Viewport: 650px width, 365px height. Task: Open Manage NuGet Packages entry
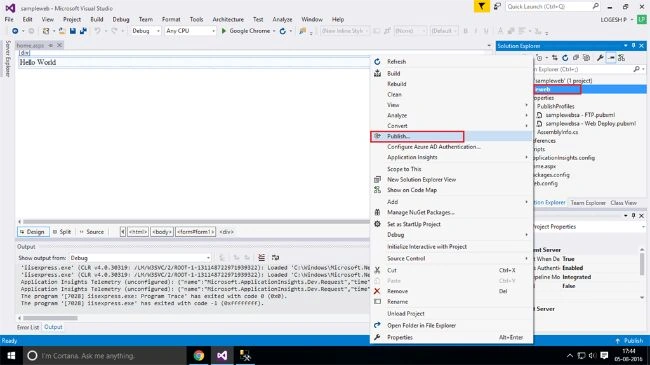click(x=451, y=212)
